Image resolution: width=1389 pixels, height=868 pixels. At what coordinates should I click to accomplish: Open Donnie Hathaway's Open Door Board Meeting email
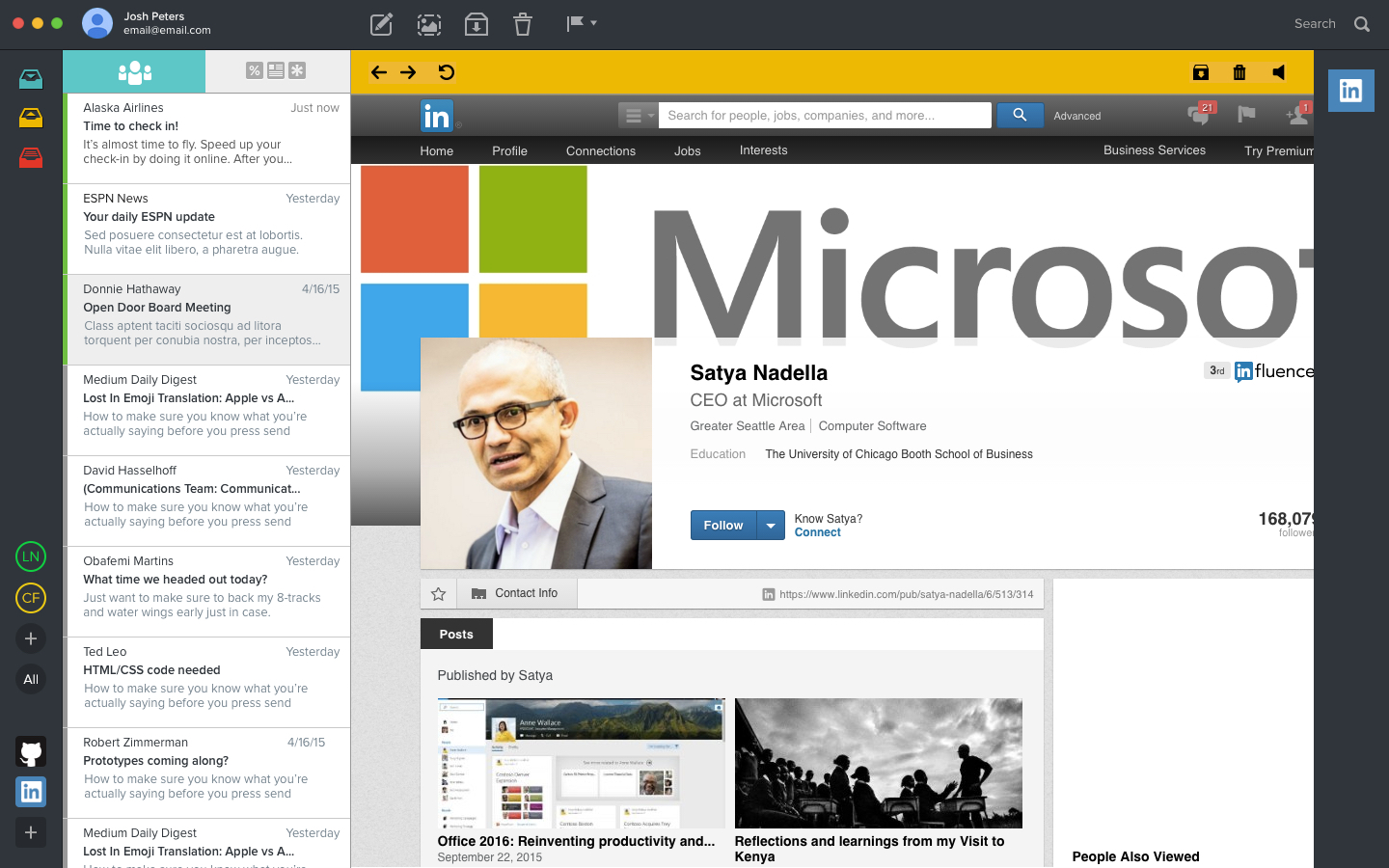[x=207, y=319]
